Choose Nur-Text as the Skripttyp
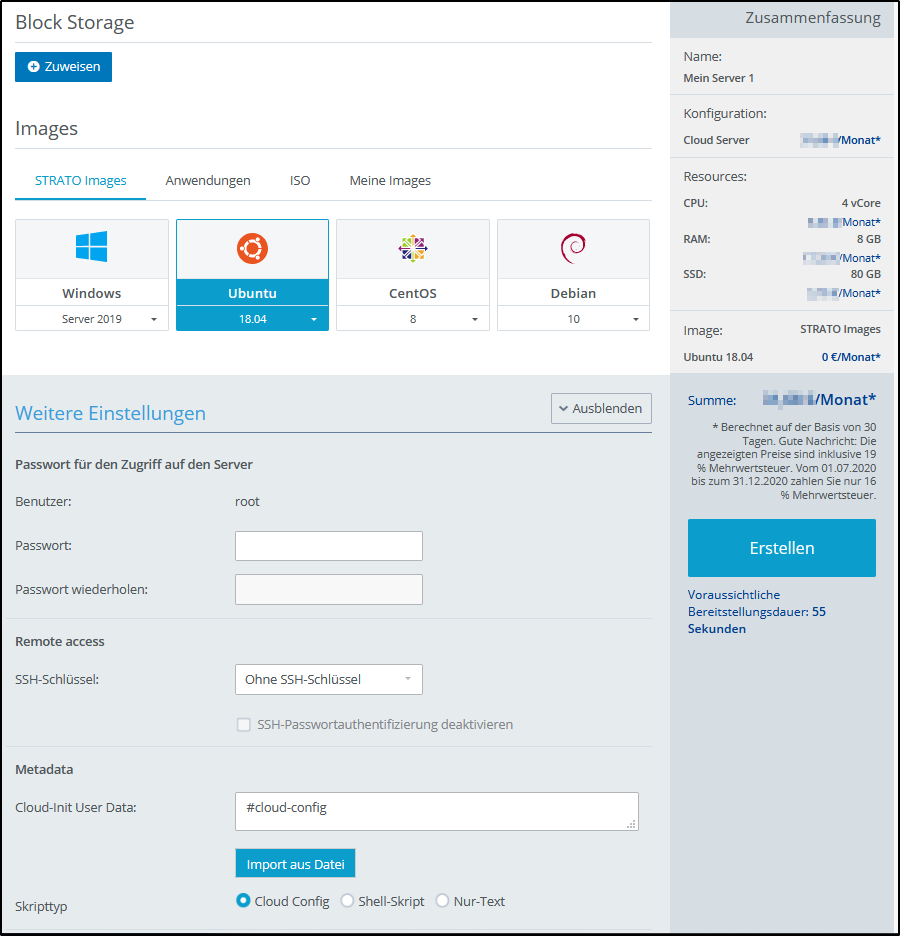The width and height of the screenshot is (900, 936). pyautogui.click(x=442, y=900)
